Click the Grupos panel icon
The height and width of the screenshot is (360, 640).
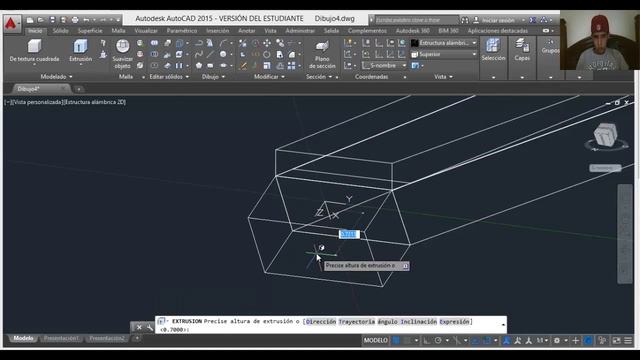click(550, 42)
